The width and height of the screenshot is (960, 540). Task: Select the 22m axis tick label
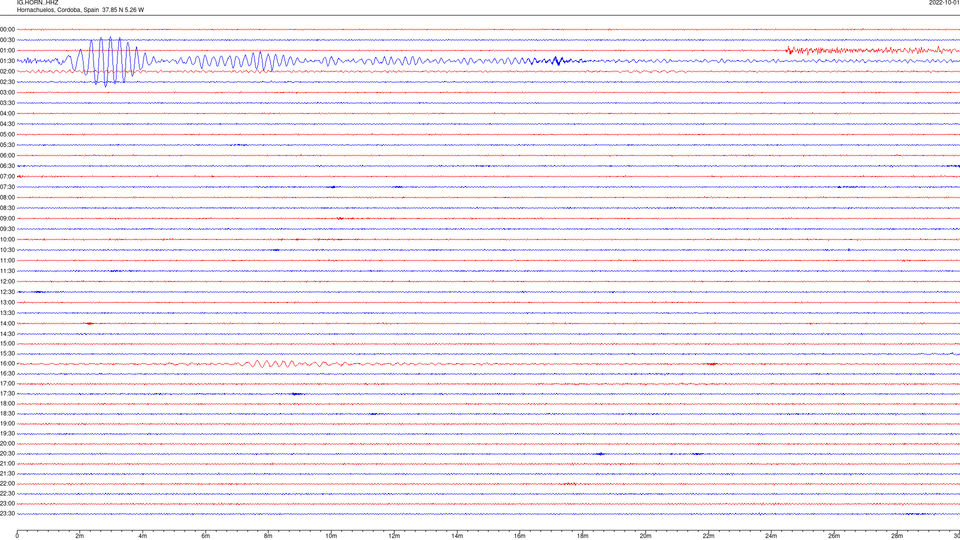[x=708, y=536]
